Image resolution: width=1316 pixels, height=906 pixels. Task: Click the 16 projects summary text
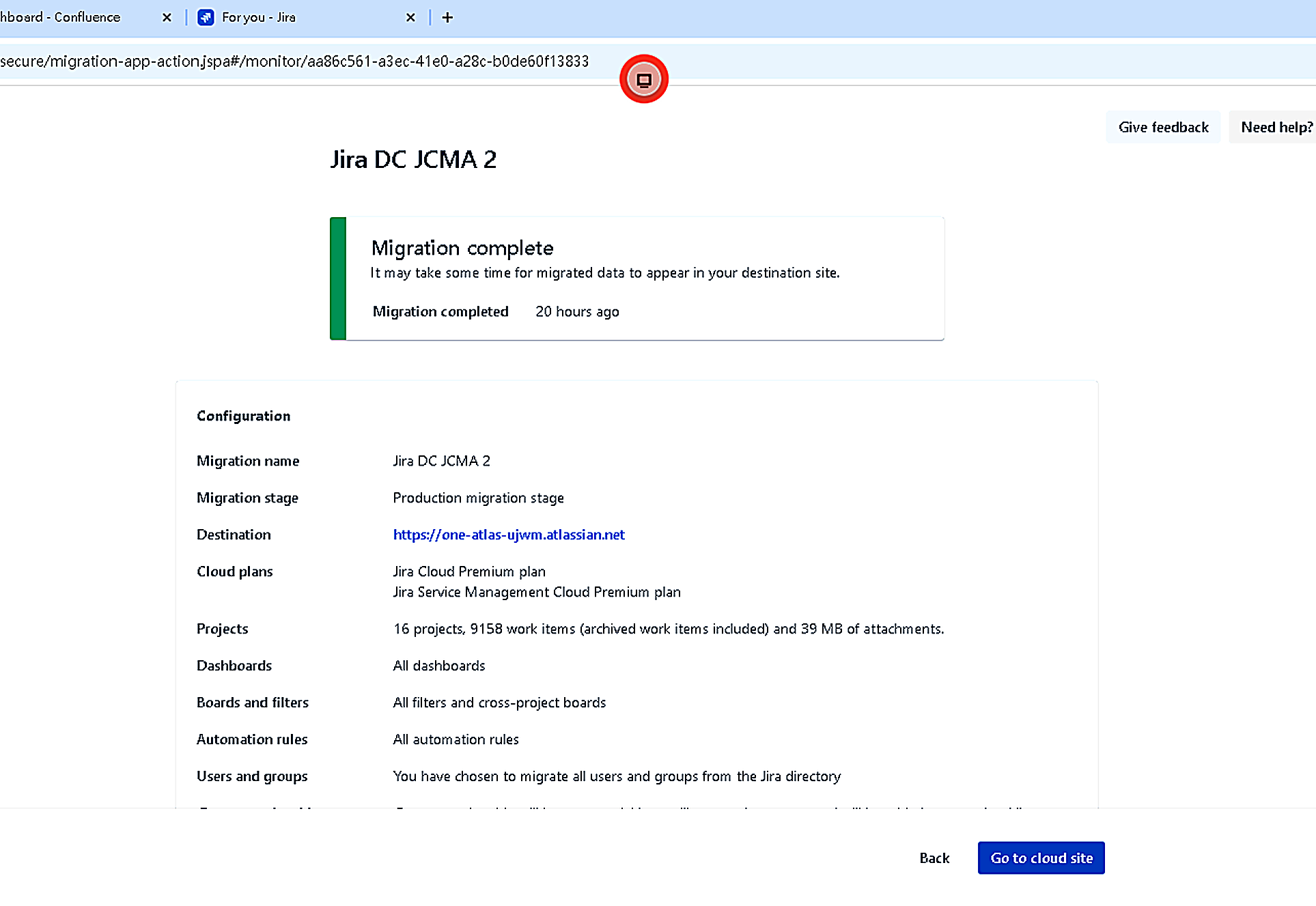click(669, 629)
